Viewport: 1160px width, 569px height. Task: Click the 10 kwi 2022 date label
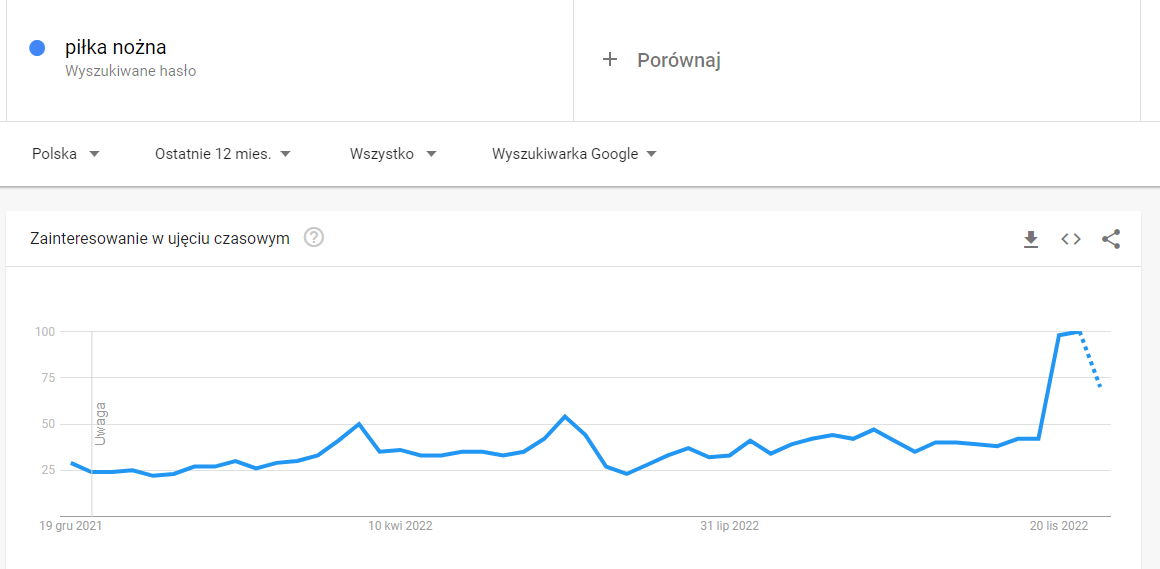(400, 526)
